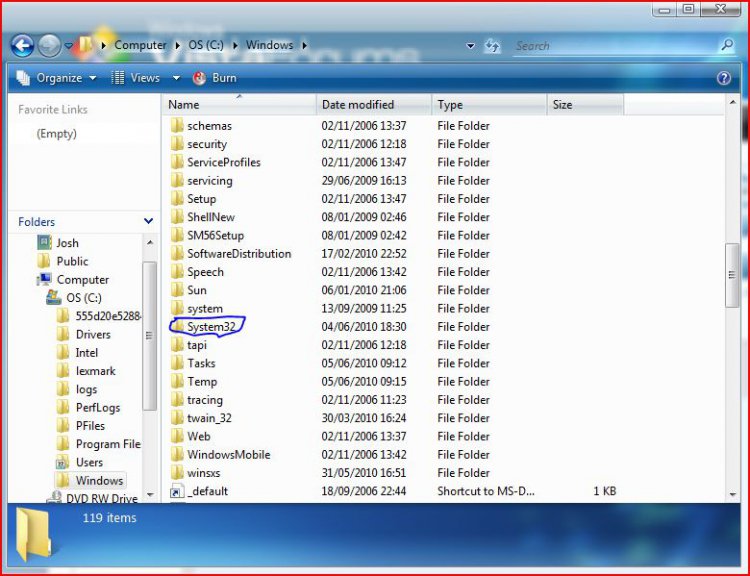Viewport: 750px width, 576px height.
Task: Click the Speech folder icon
Action: coord(177,271)
